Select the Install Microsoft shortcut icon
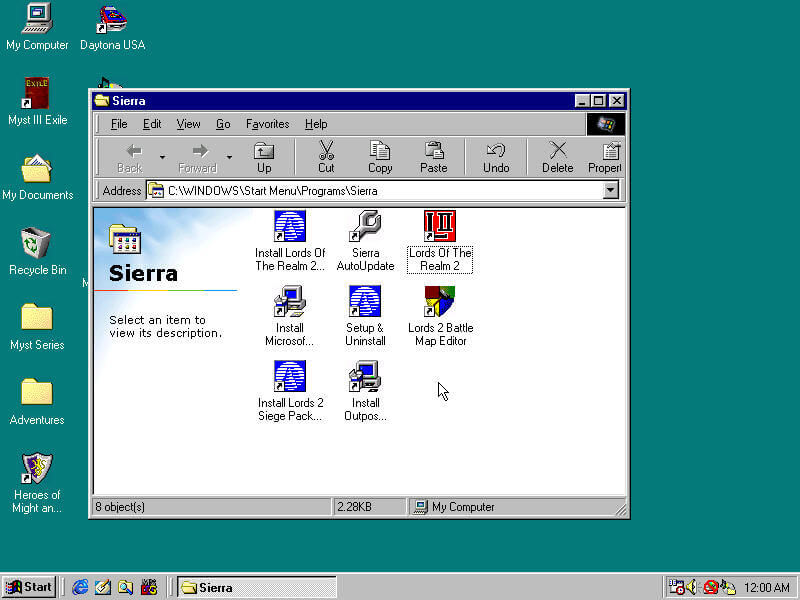Image resolution: width=800 pixels, height=600 pixels. (290, 303)
